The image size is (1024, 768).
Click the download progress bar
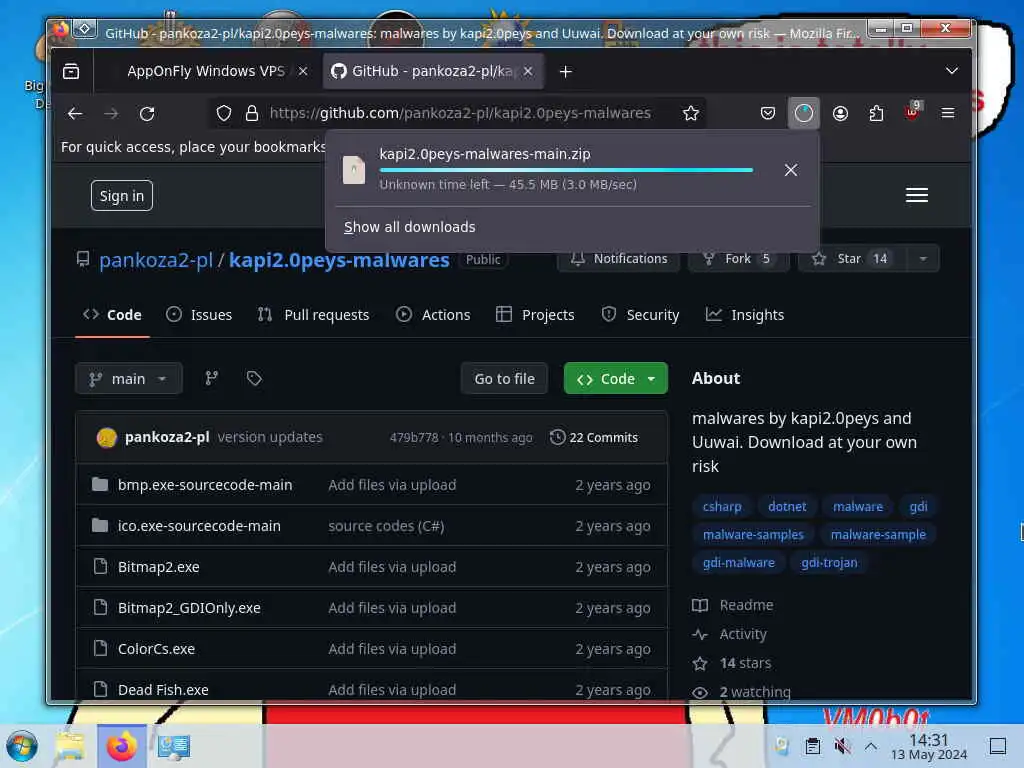566,170
